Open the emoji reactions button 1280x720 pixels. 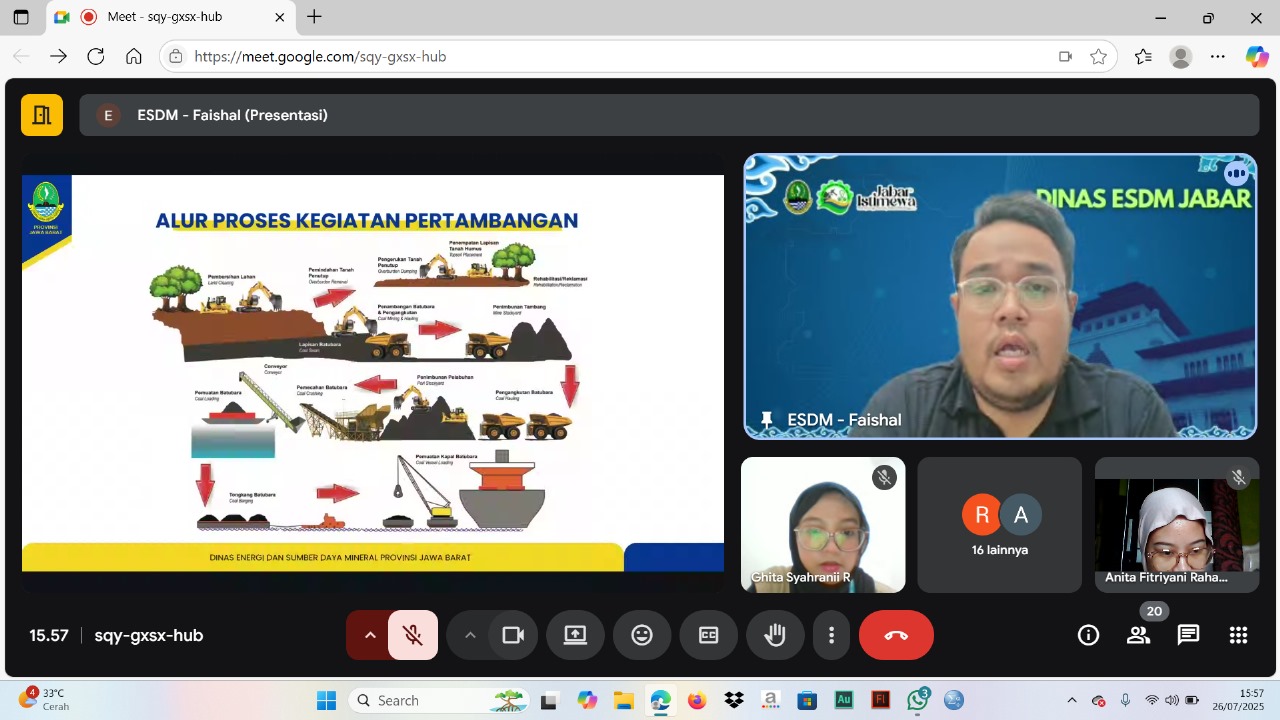click(x=642, y=635)
